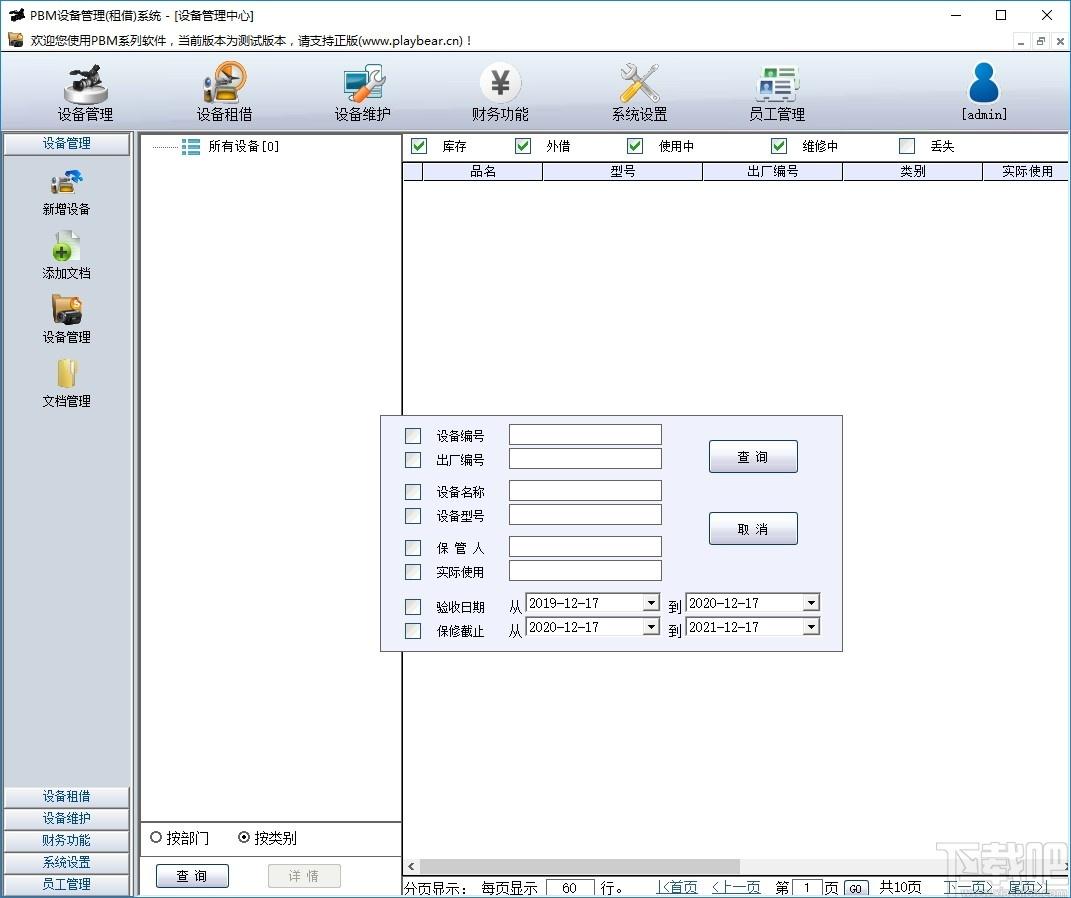
Task: Uncheck the 库存 filter checkbox
Action: tap(419, 146)
